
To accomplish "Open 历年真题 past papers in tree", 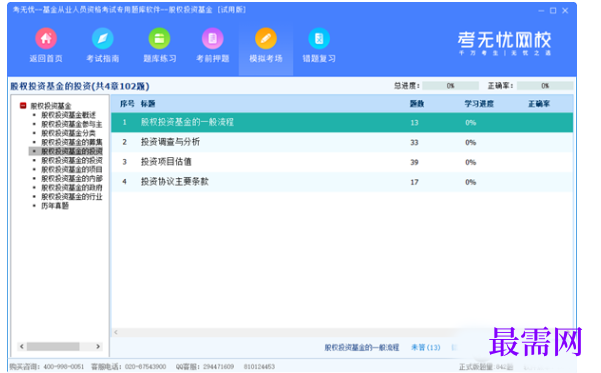I will pyautogui.click(x=55, y=206).
